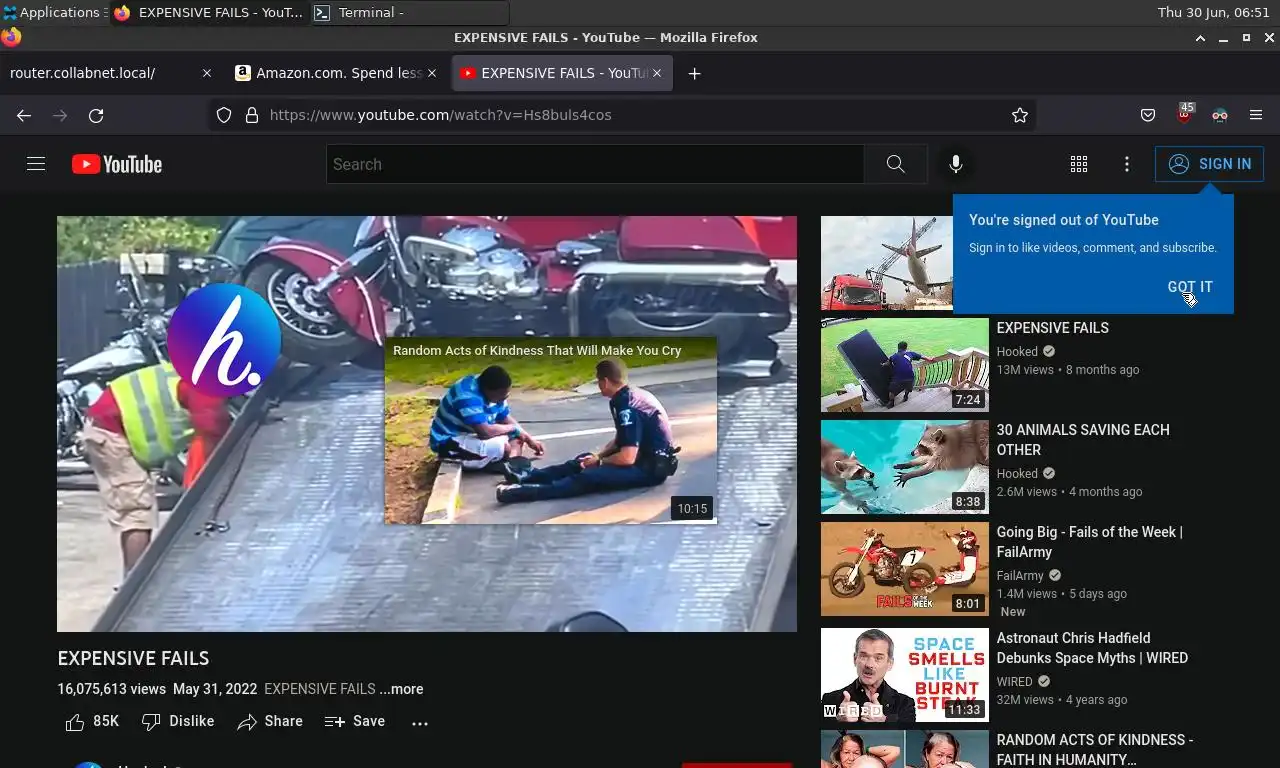Save video to playlist
This screenshot has width=1280, height=768.
pos(355,721)
